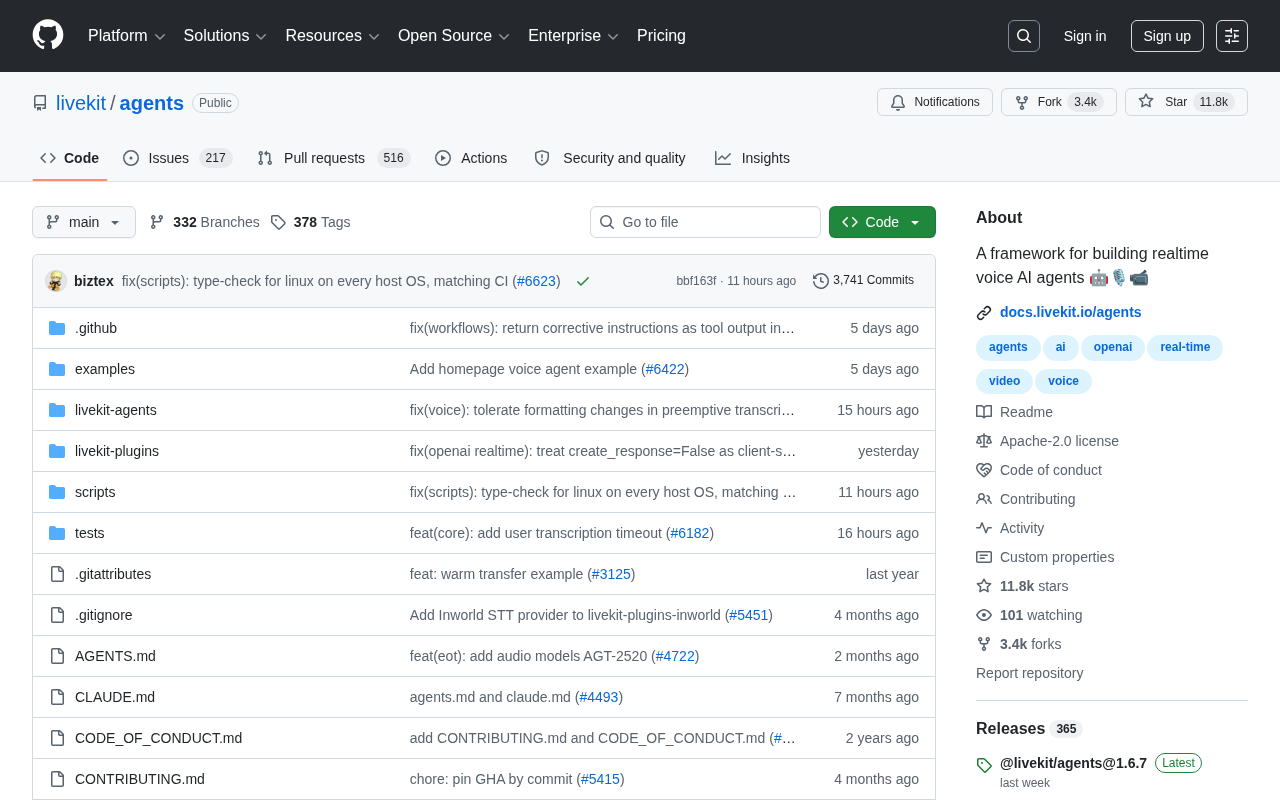Open the Apache-2.0 license link
This screenshot has width=1280, height=800.
click(x=1059, y=441)
